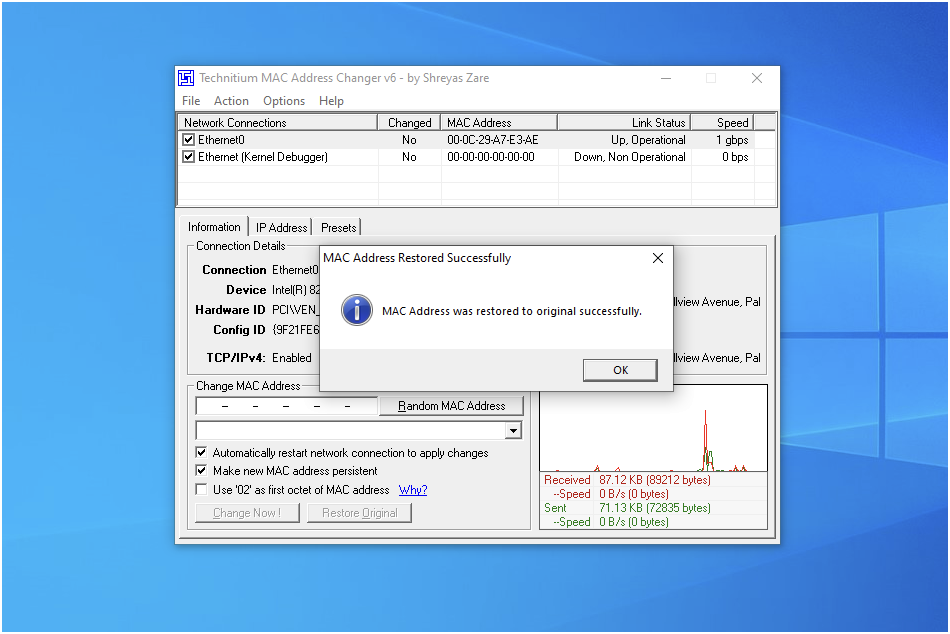Confirm the dialog with OK
The height and width of the screenshot is (634, 950).
click(620, 370)
